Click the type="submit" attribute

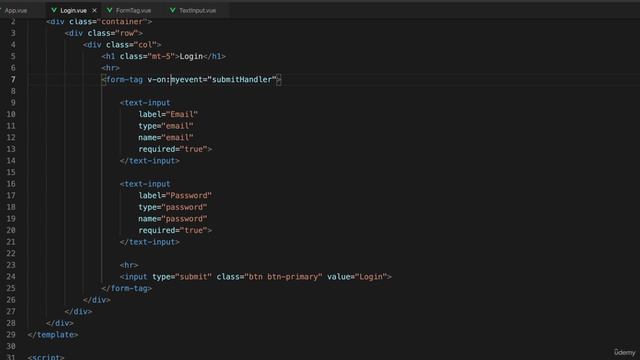pyautogui.click(x=182, y=276)
